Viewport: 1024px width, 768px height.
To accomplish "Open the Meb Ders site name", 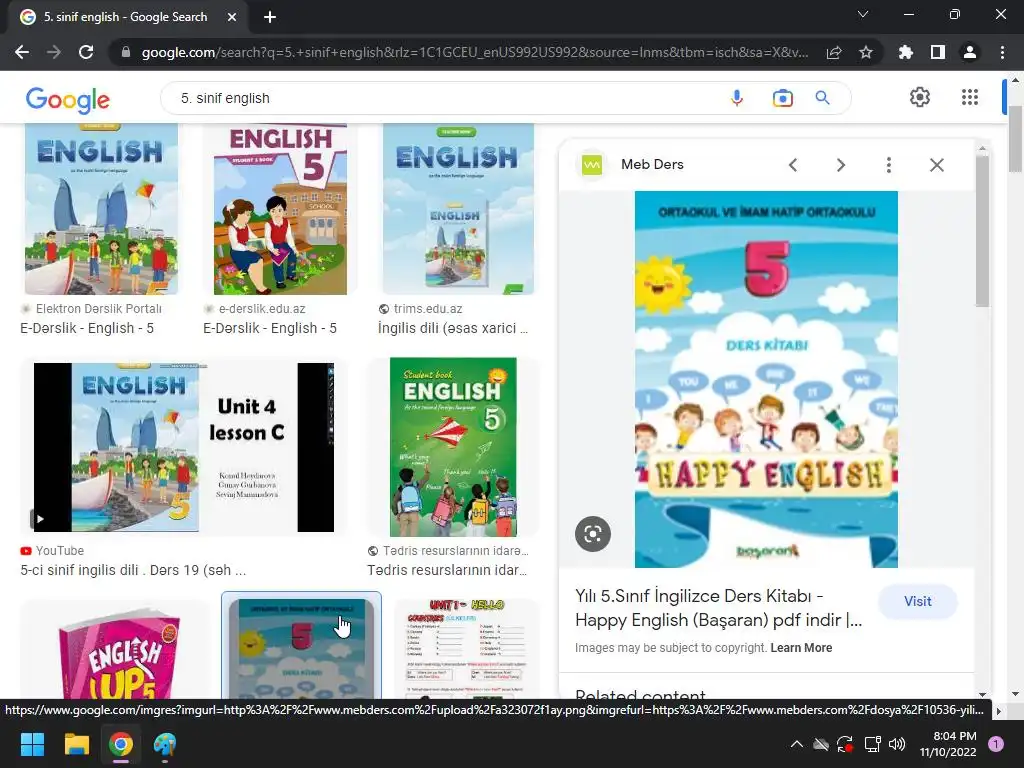I will click(x=652, y=165).
